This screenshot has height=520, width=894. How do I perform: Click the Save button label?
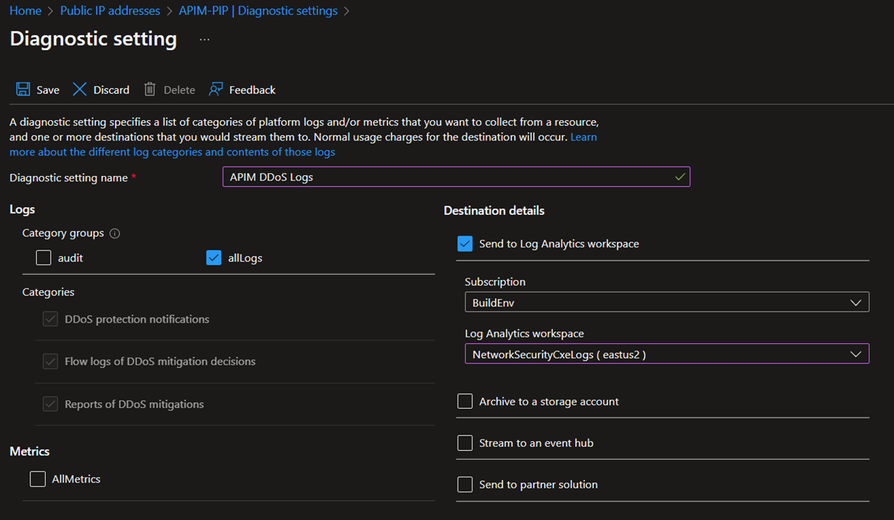coord(48,90)
